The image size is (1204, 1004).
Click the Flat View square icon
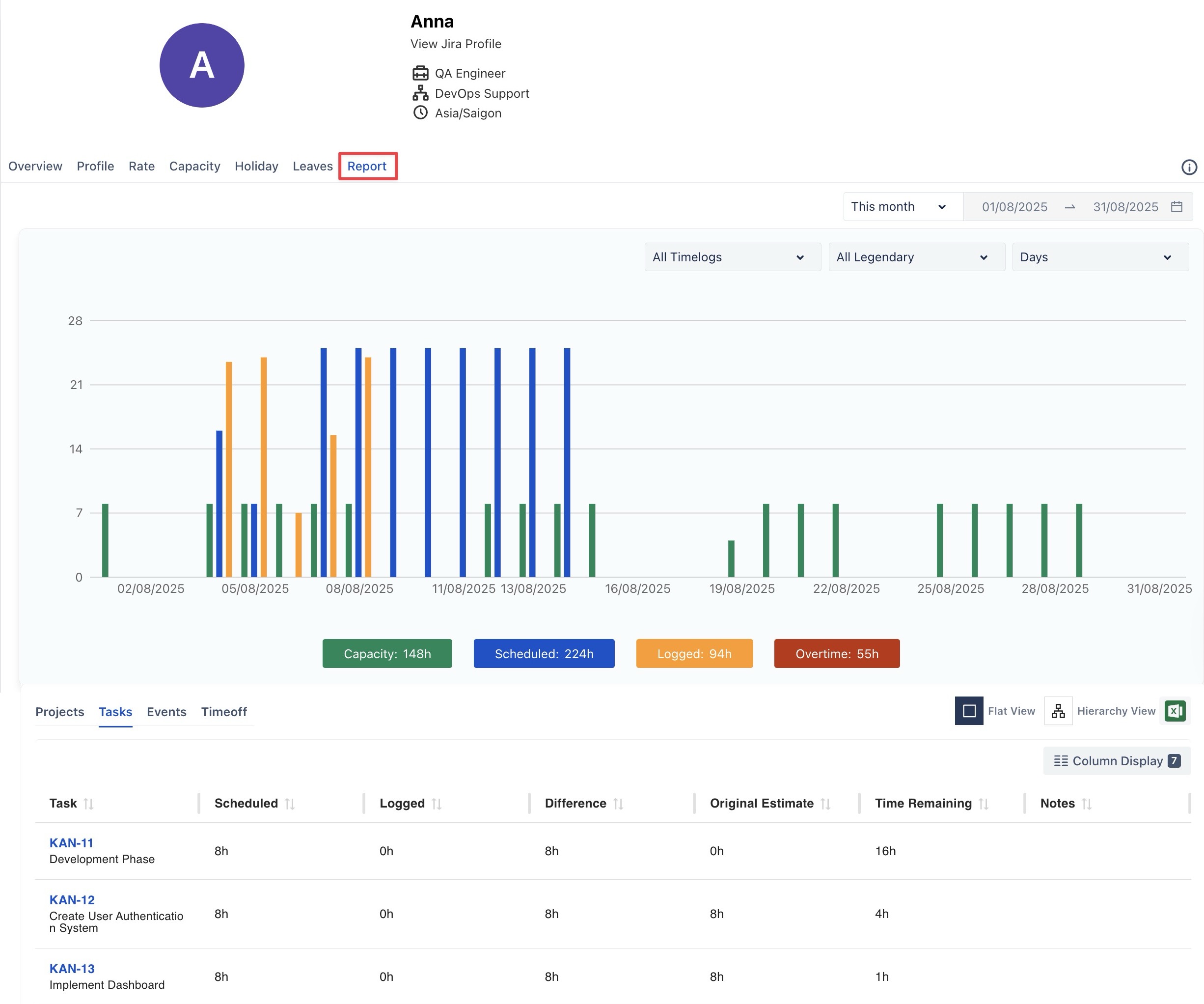click(x=969, y=711)
